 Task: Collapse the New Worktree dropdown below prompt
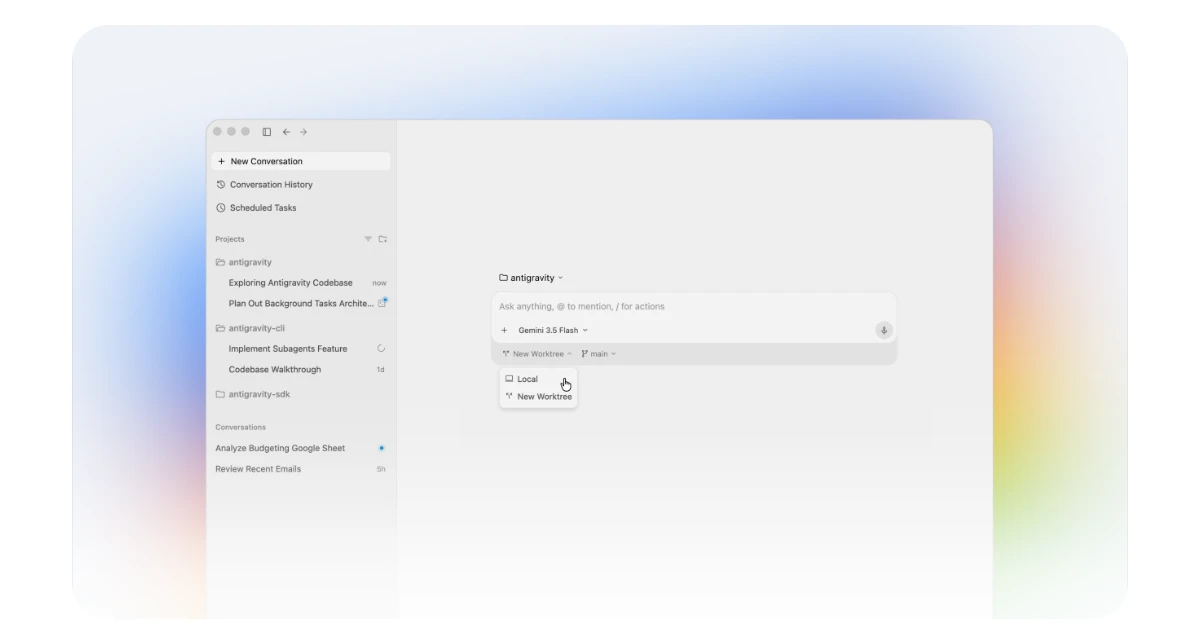coord(537,354)
